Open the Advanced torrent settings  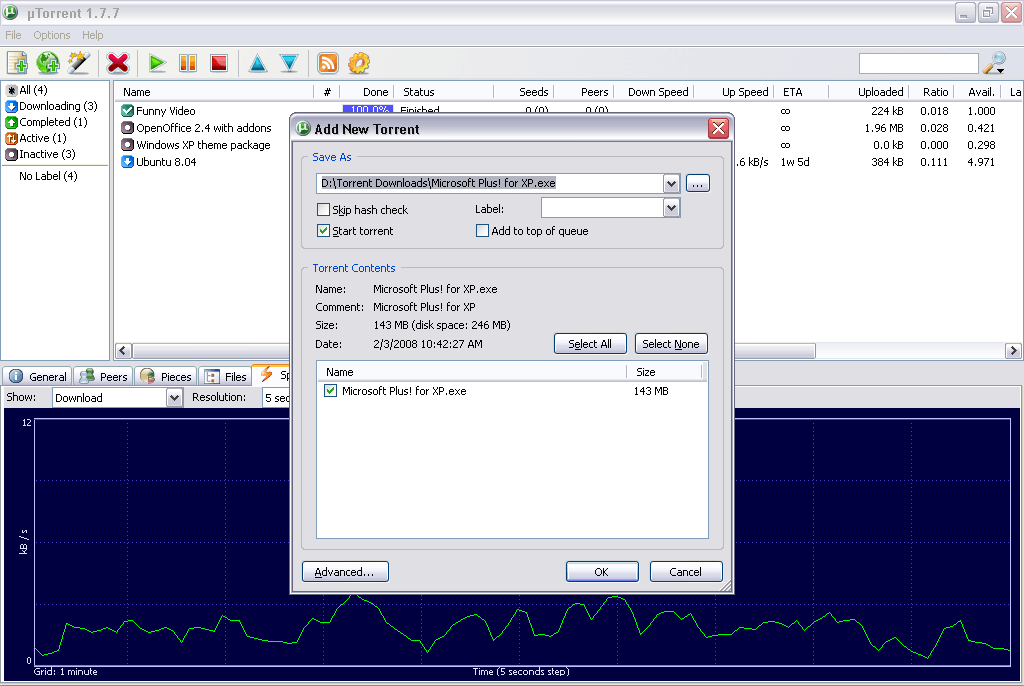pos(345,571)
